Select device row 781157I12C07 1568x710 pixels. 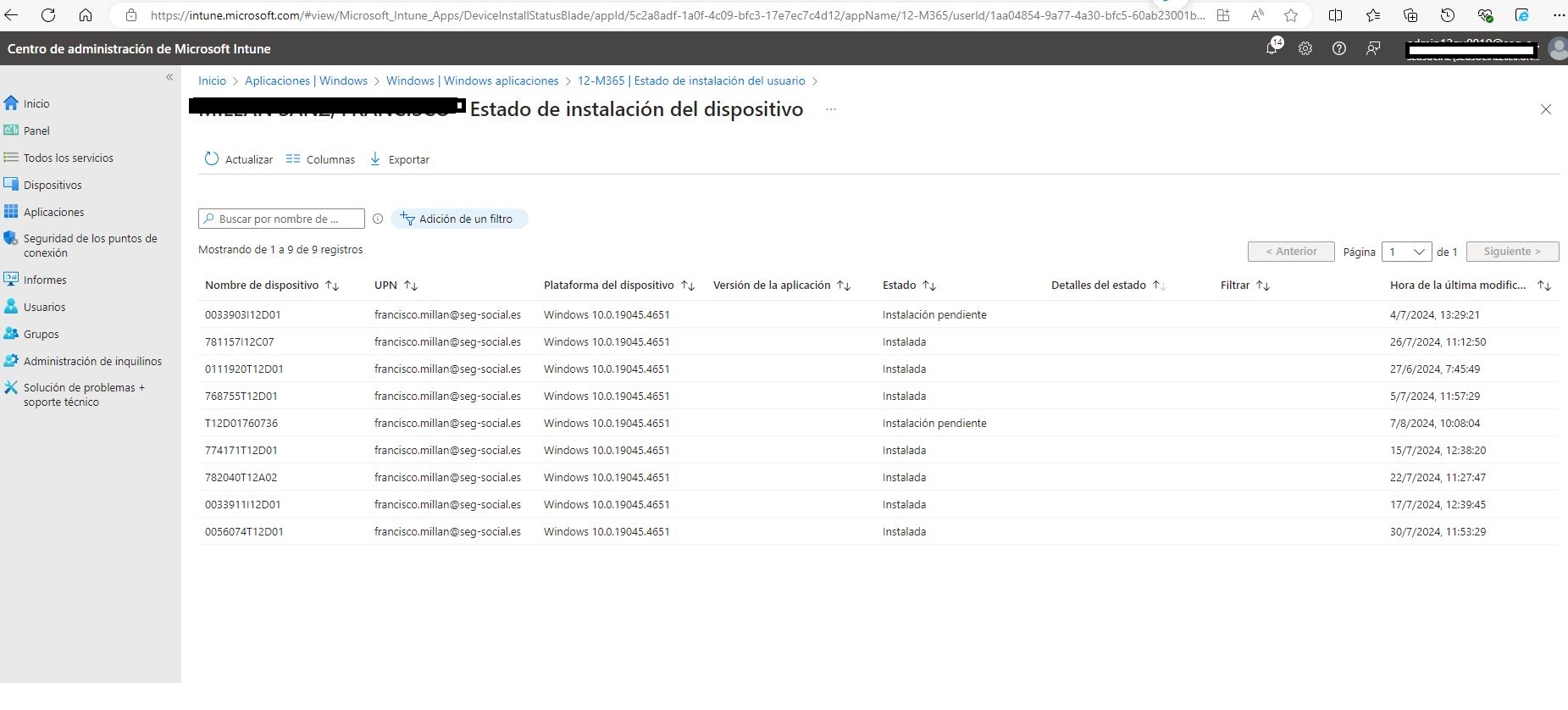[x=878, y=341]
